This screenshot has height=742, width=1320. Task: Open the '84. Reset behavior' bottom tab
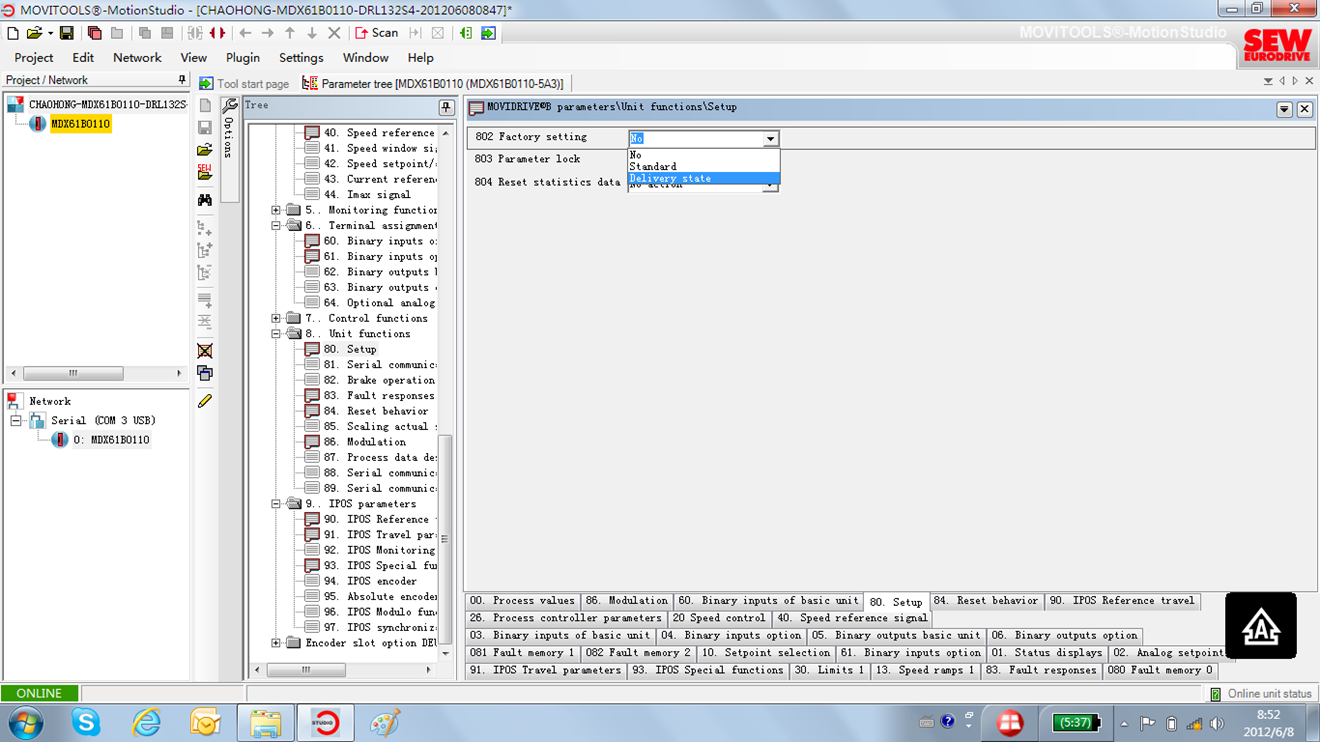pos(986,601)
